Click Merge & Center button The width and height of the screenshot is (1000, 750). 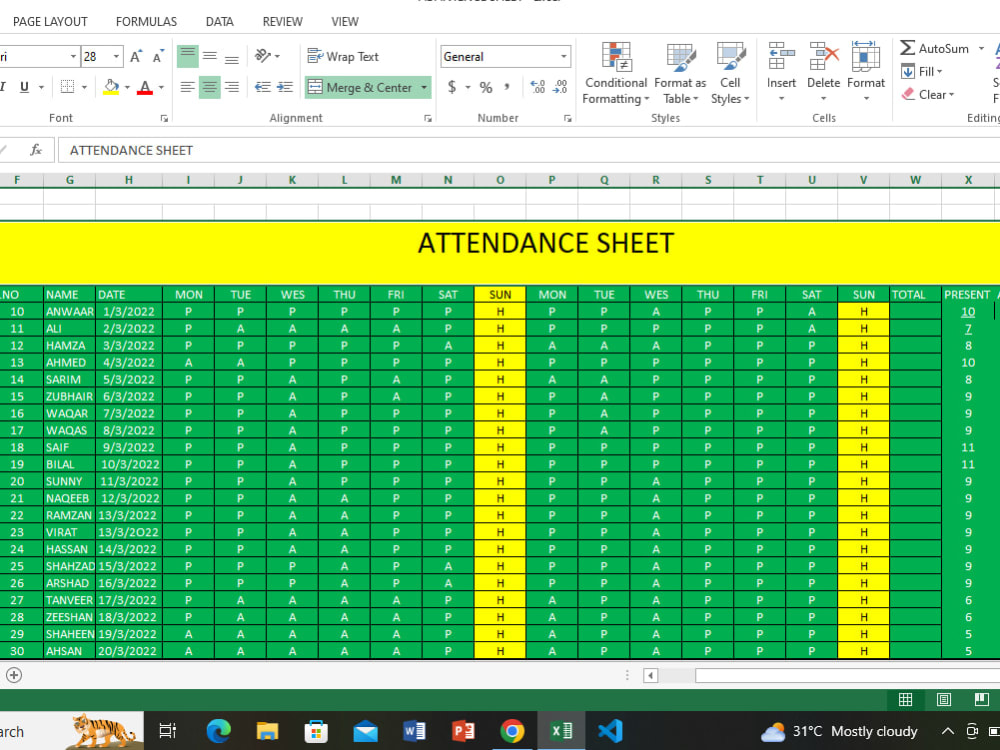click(x=361, y=87)
